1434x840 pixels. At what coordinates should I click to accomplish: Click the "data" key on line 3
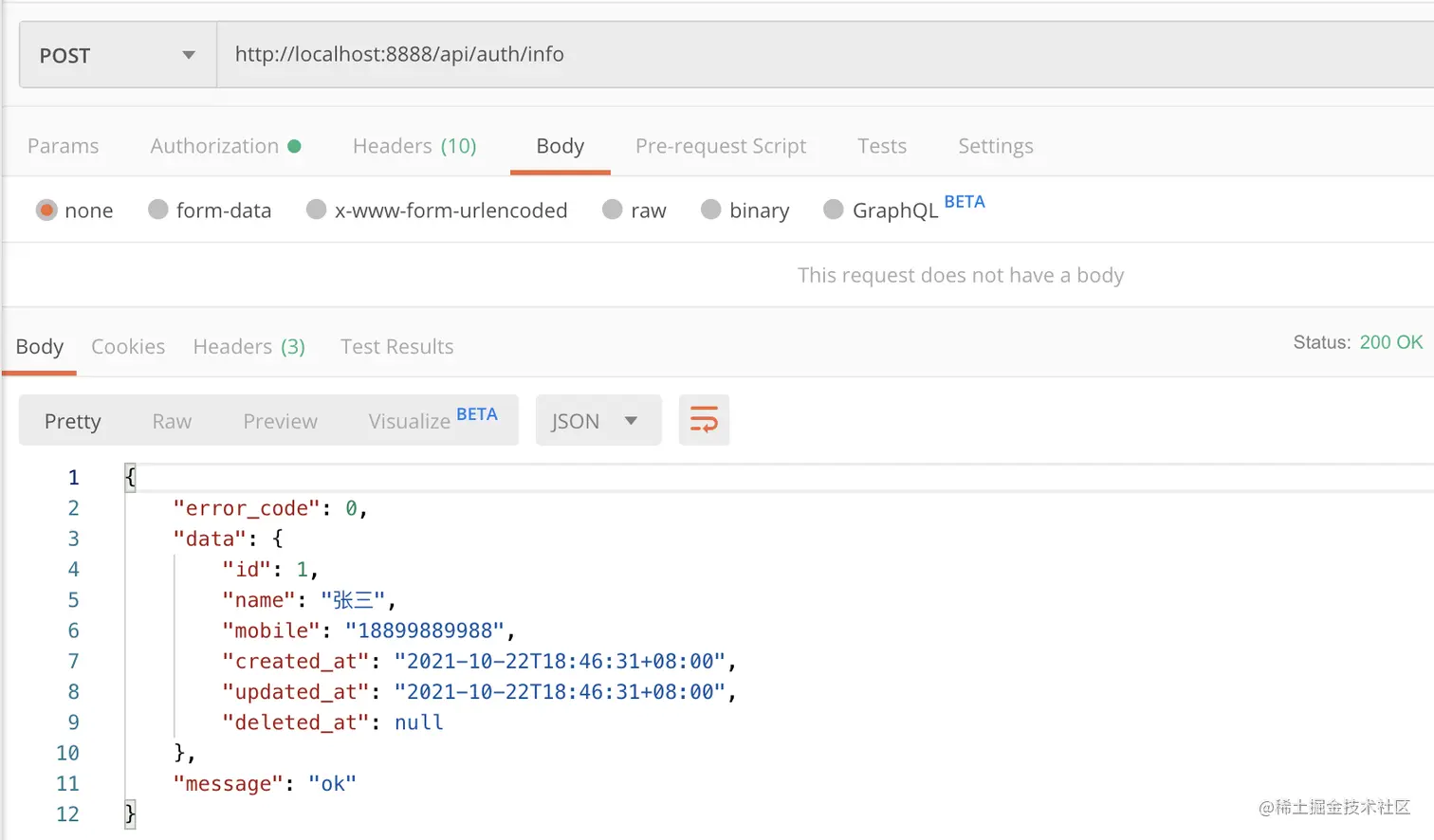tap(210, 539)
